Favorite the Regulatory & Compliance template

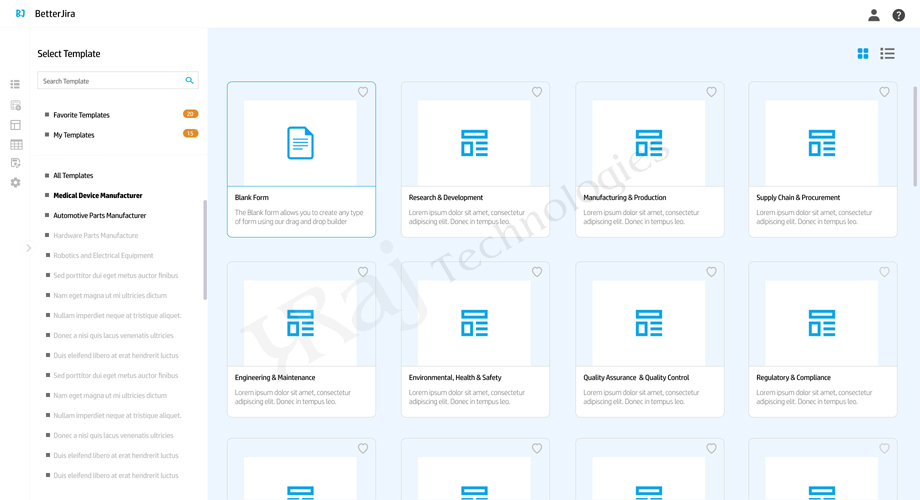(884, 272)
